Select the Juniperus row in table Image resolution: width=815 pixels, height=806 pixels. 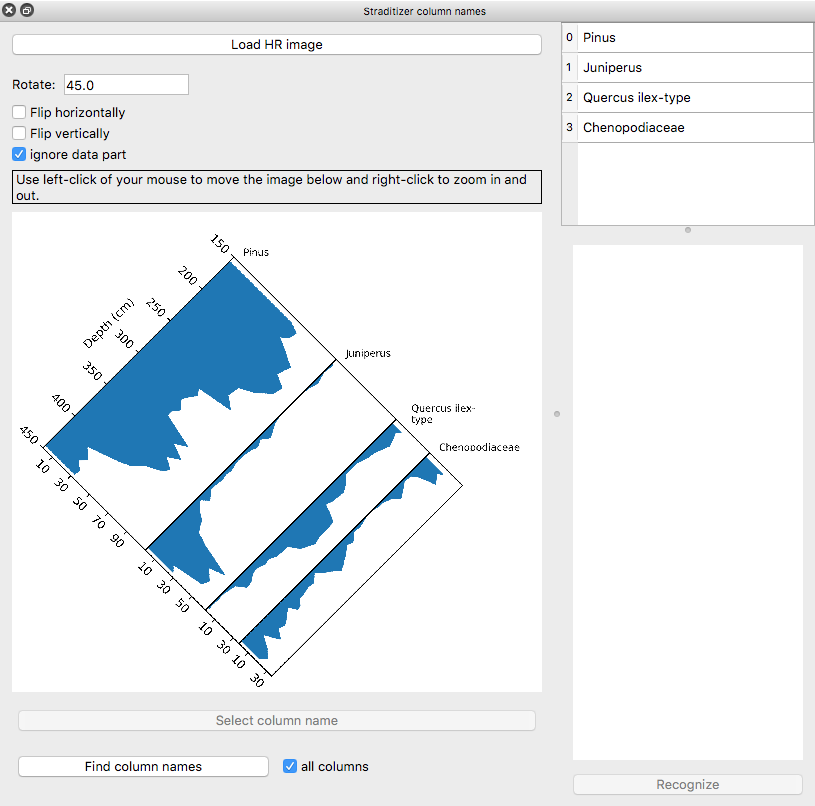click(695, 68)
